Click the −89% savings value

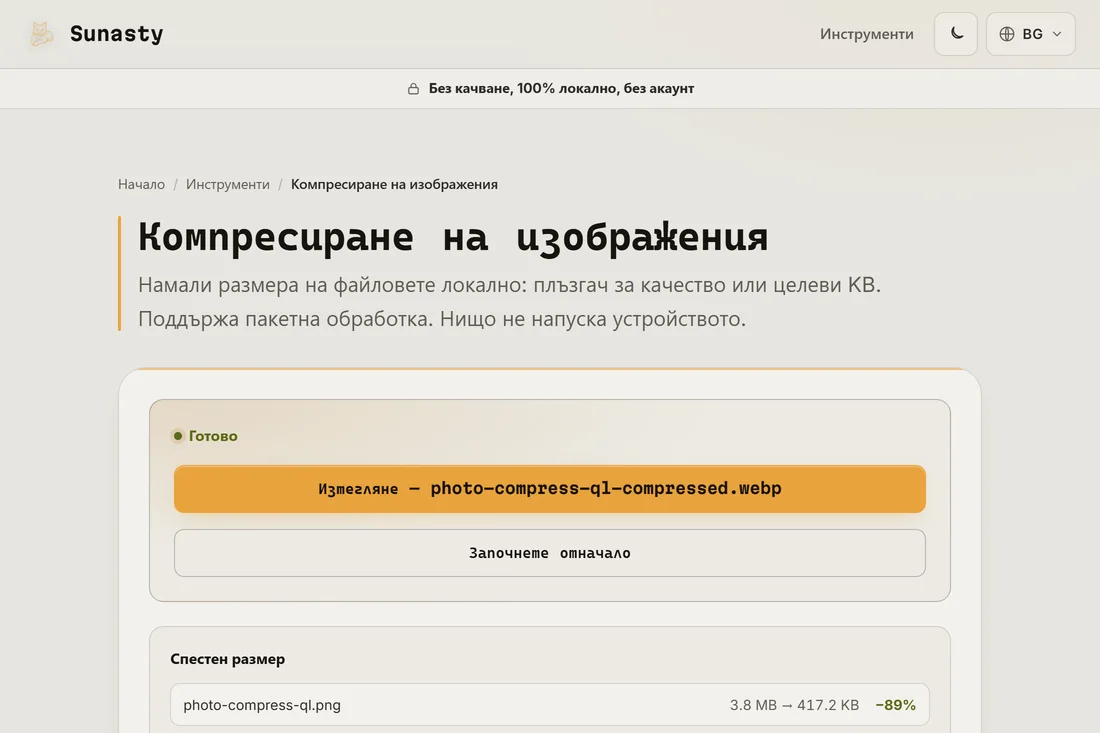(x=895, y=705)
